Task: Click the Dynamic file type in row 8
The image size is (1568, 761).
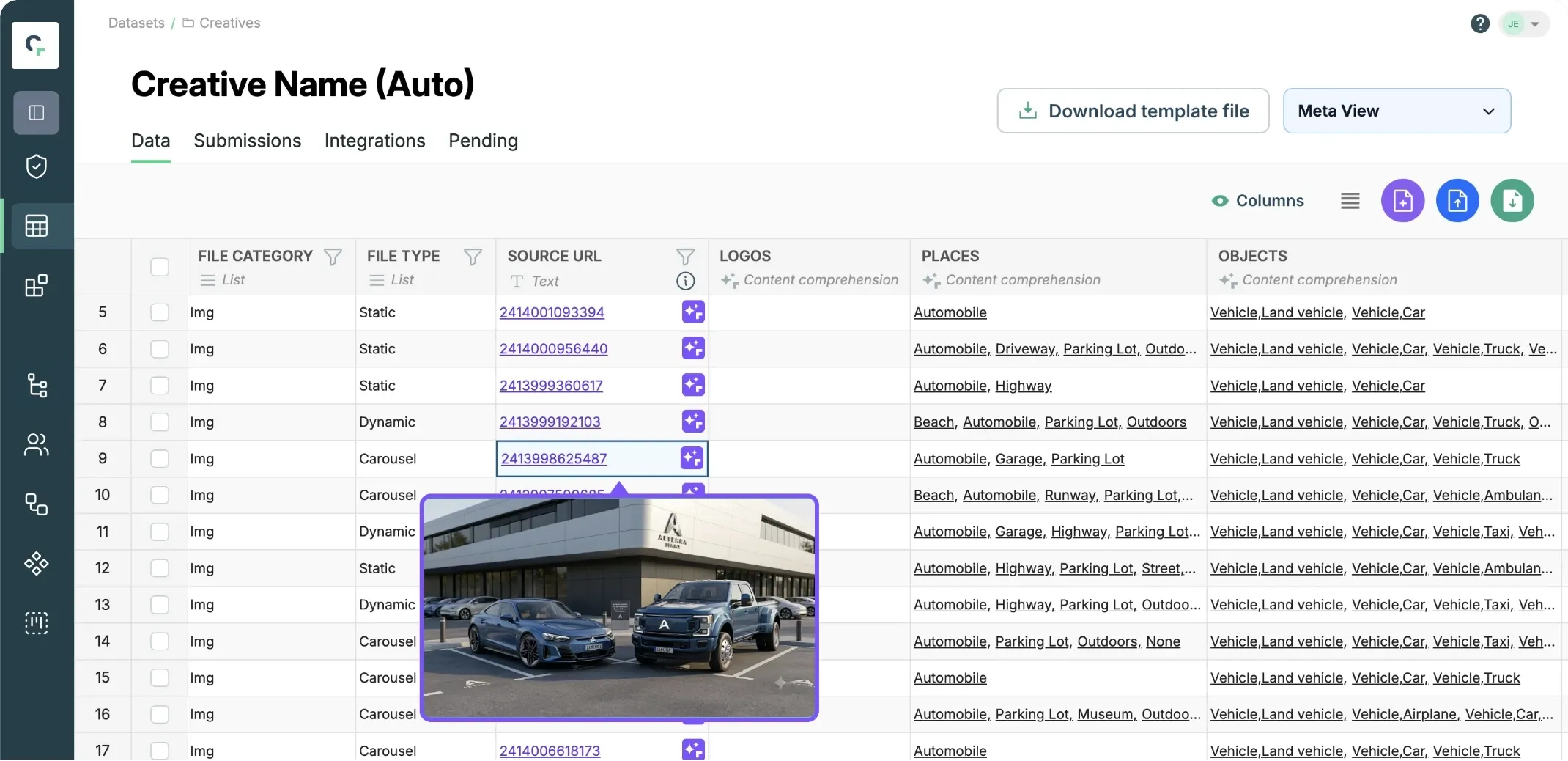Action: pyautogui.click(x=387, y=422)
